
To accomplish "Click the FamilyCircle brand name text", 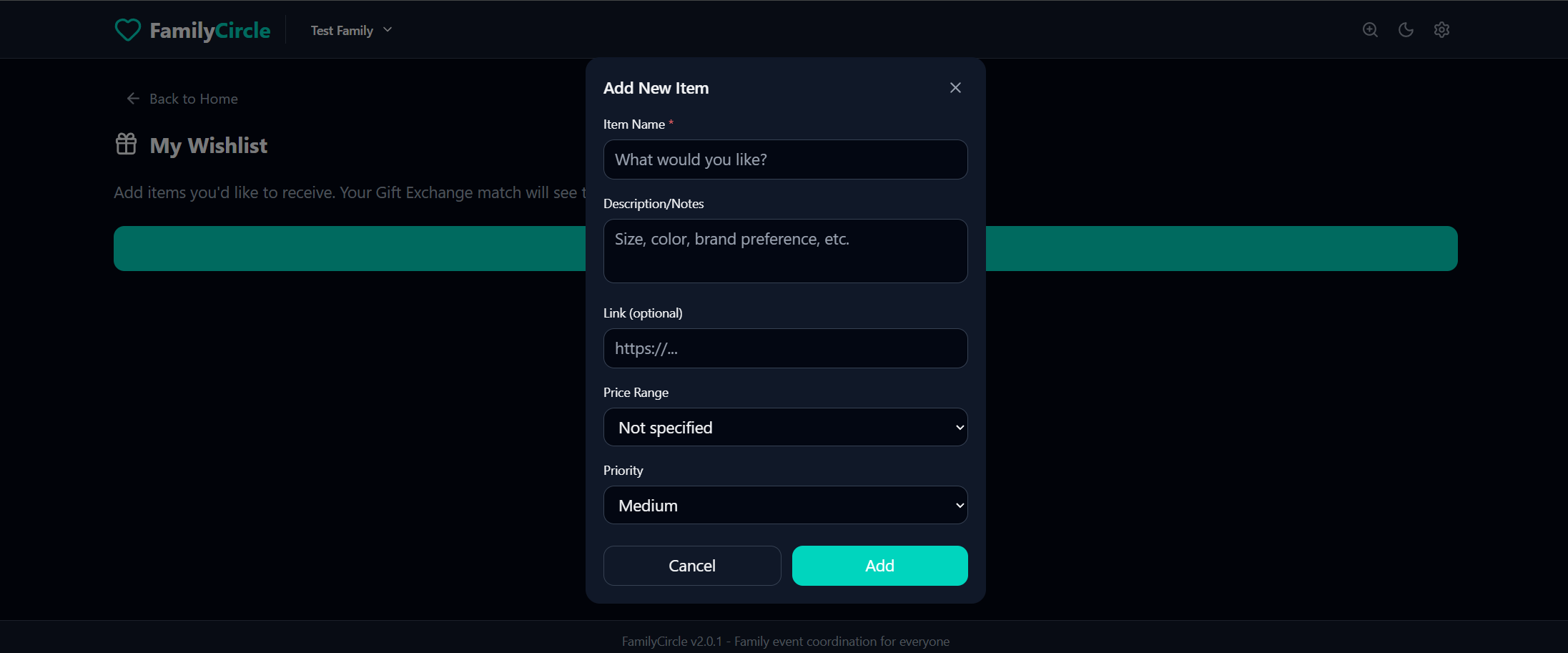I will click(x=210, y=30).
